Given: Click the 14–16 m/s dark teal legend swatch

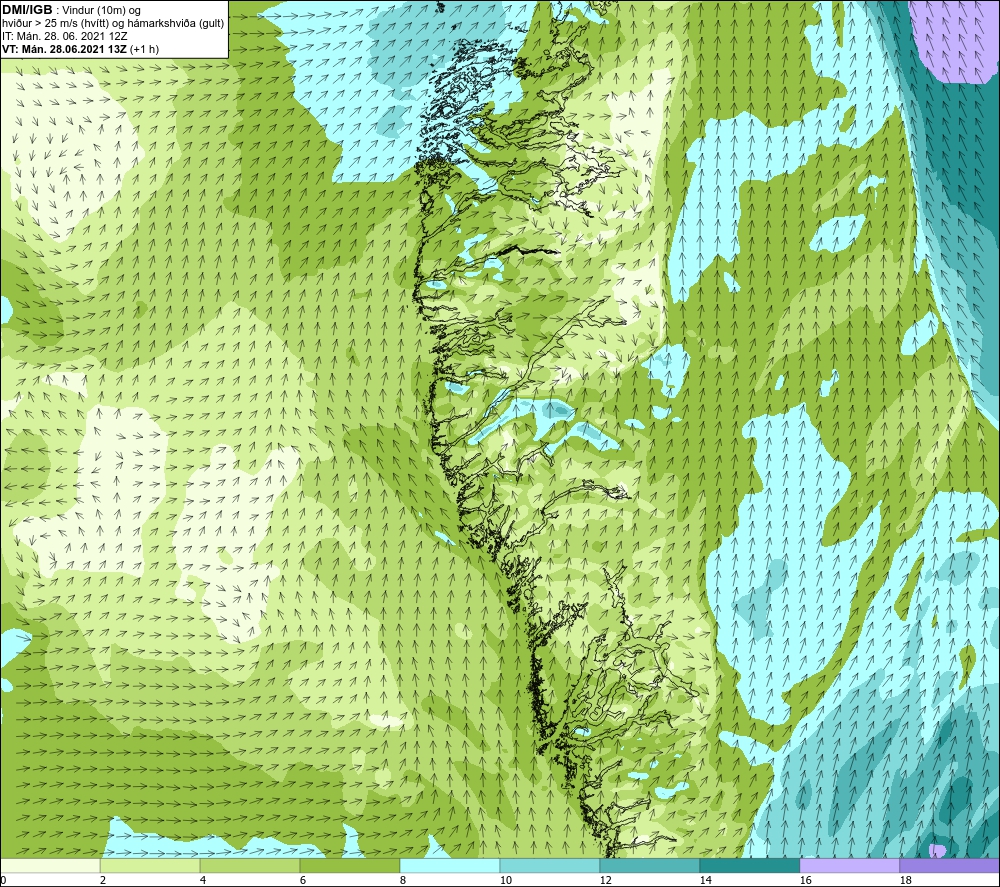Looking at the screenshot, I should (749, 865).
